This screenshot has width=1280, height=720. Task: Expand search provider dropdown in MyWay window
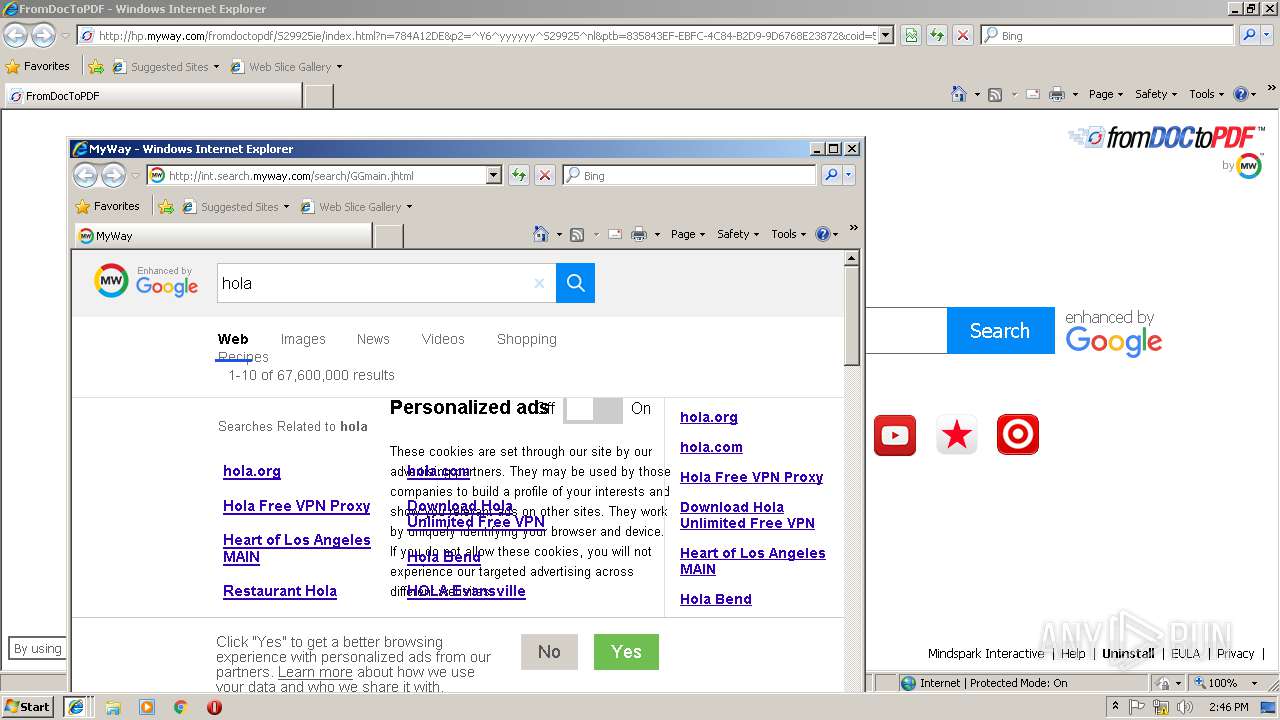849,175
